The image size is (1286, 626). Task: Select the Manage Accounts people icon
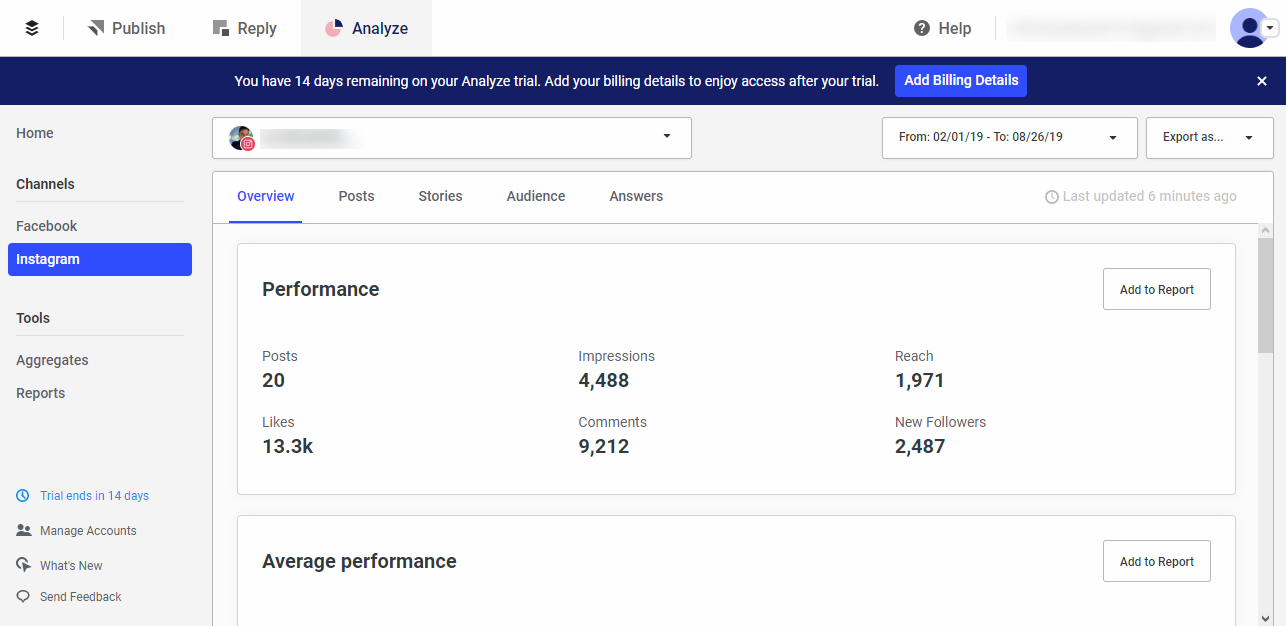pyautogui.click(x=21, y=530)
